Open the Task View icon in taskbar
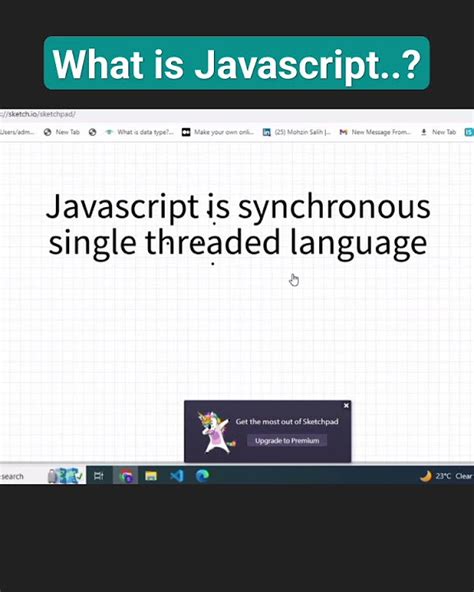Screen dimensions: 474x592 [x=99, y=476]
